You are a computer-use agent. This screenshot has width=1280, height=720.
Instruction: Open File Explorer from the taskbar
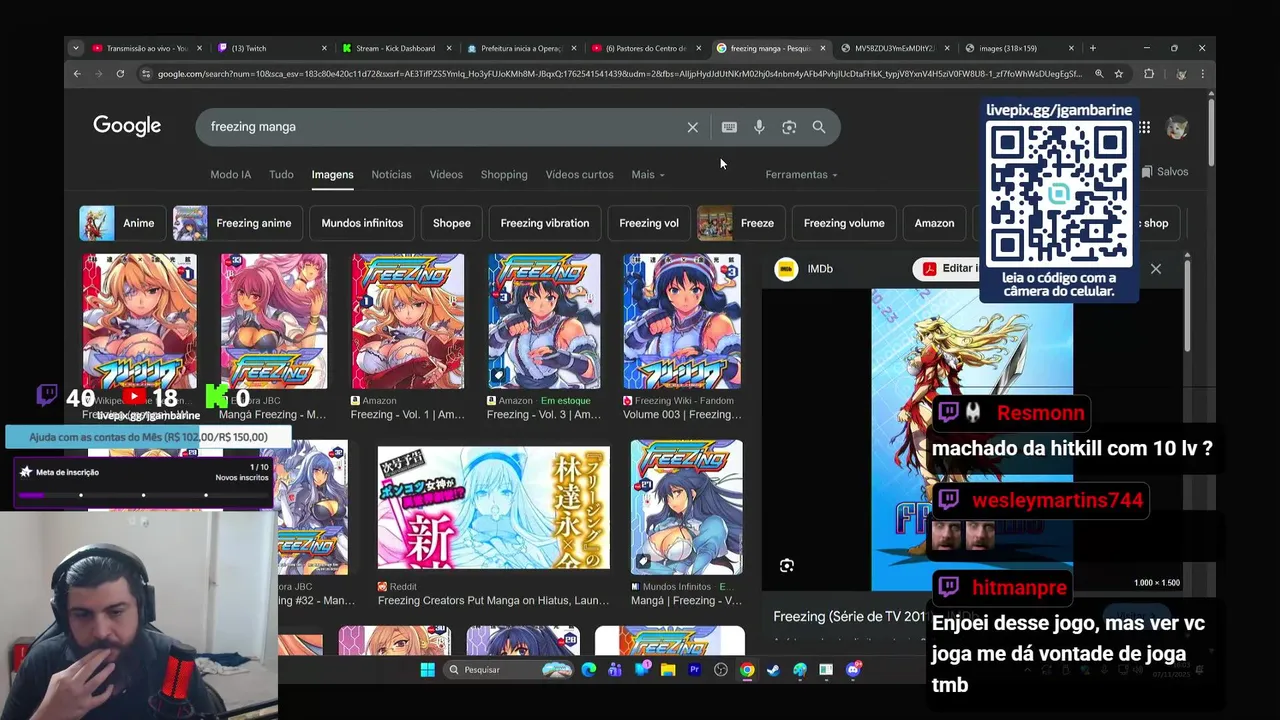point(668,670)
